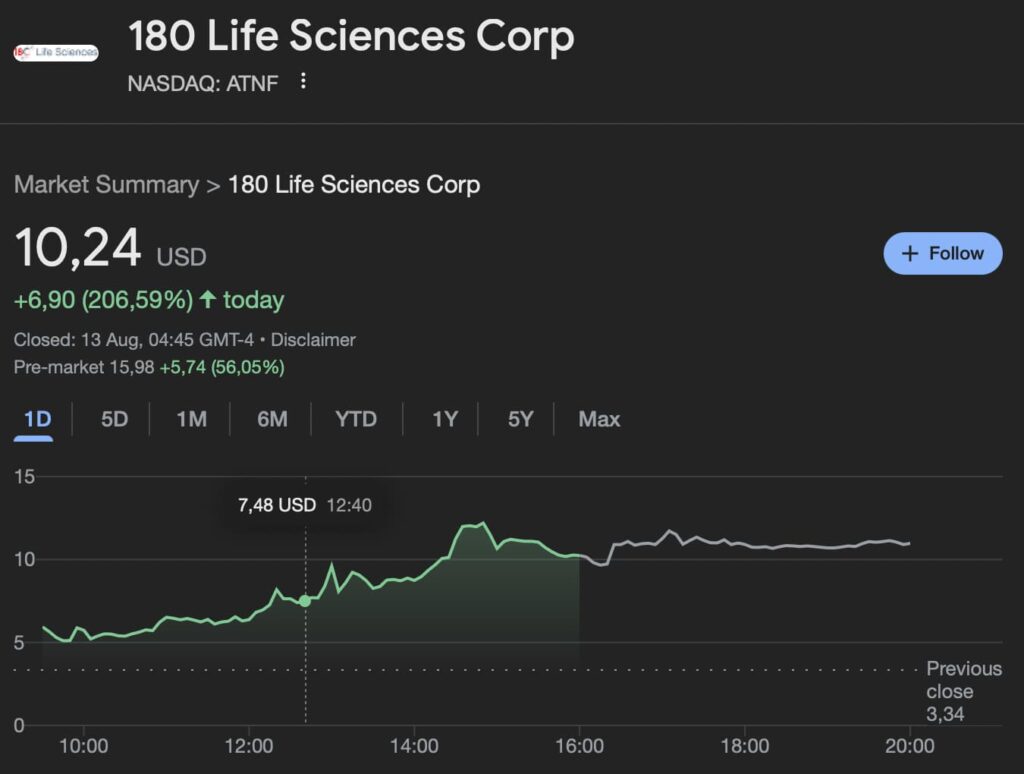Show the Max chart range
Screen dimensions: 1024x774
pos(599,419)
